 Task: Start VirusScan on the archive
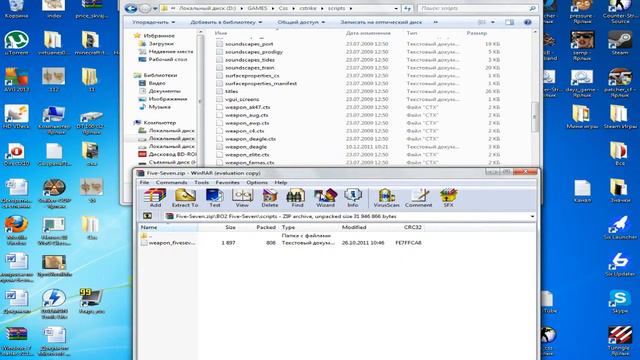click(x=386, y=198)
